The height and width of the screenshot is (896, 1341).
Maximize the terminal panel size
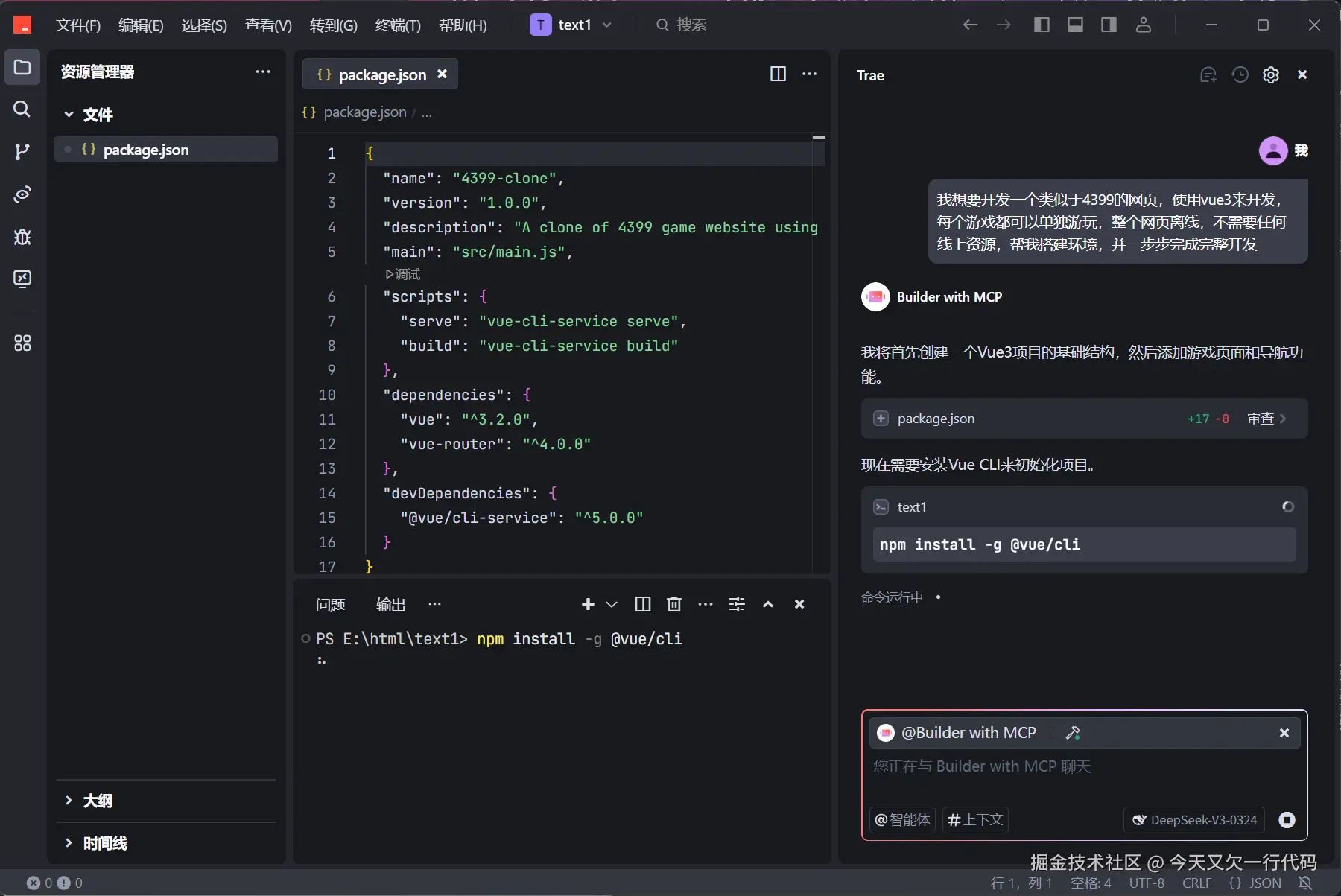768,604
